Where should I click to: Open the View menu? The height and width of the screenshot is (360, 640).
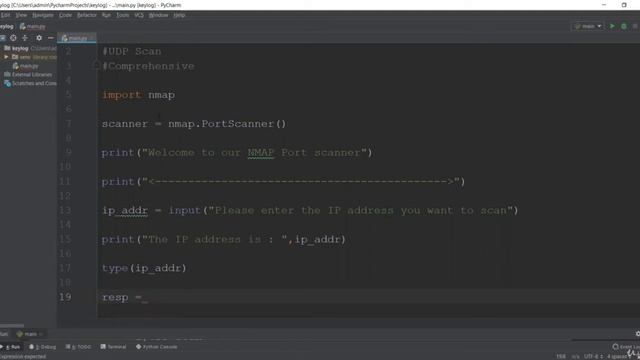point(21,15)
